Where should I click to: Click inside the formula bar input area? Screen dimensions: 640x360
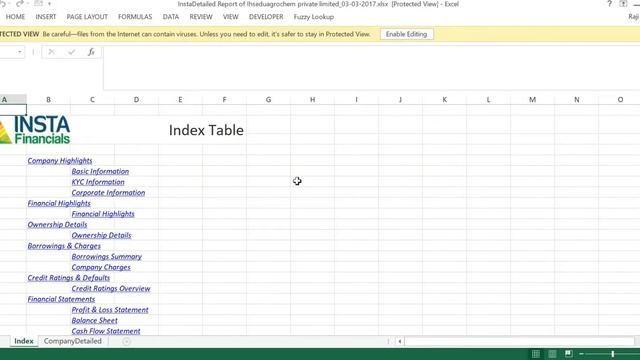coord(371,67)
